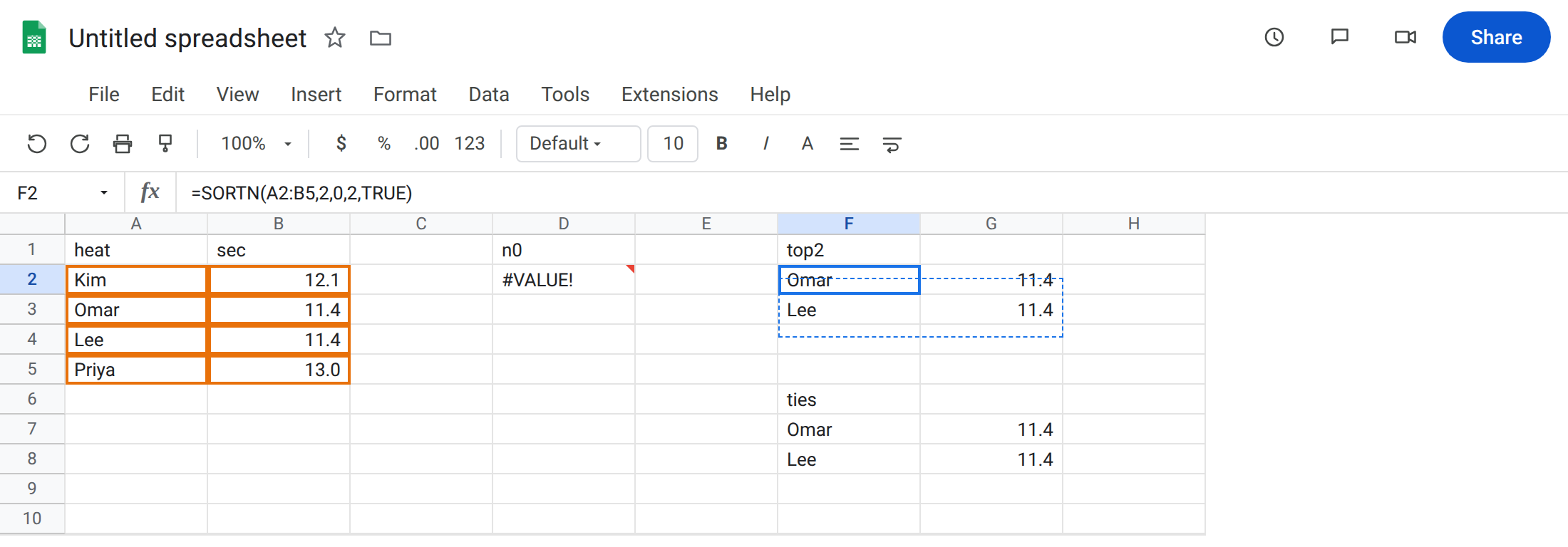The height and width of the screenshot is (547, 1568).
Task: Click the Undo arrow
Action: tap(37, 144)
